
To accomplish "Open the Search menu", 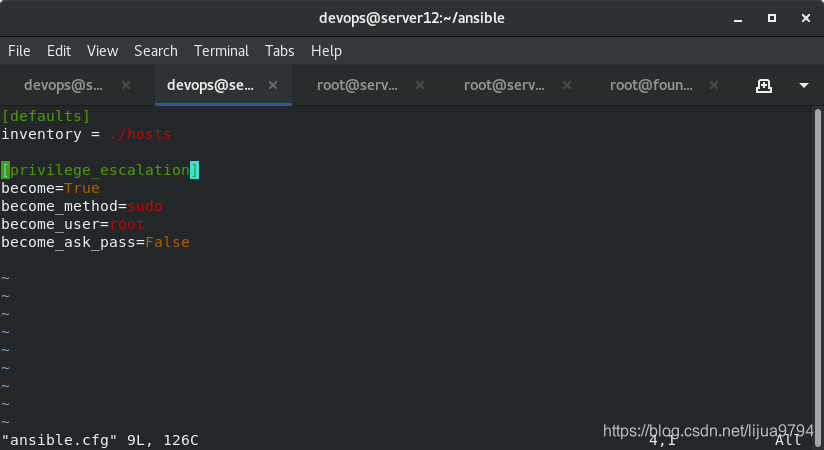I will (x=156, y=51).
